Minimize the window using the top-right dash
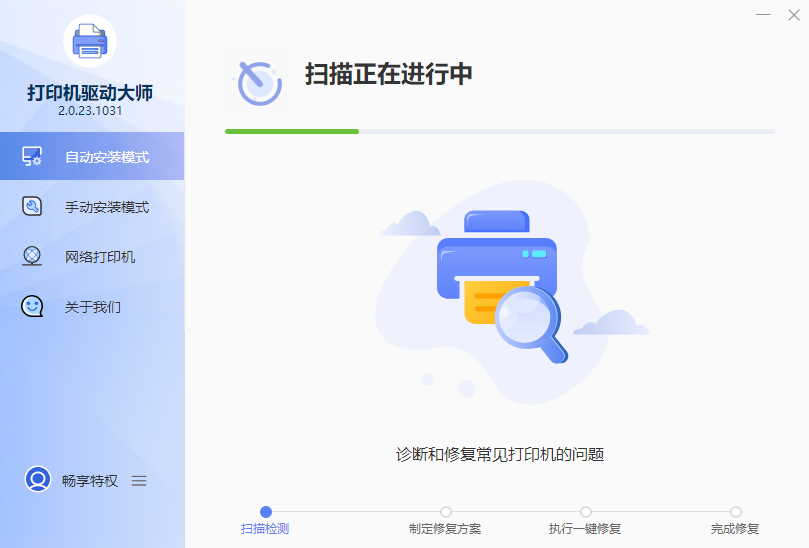Screen dimensions: 809x548 [x=763, y=14]
